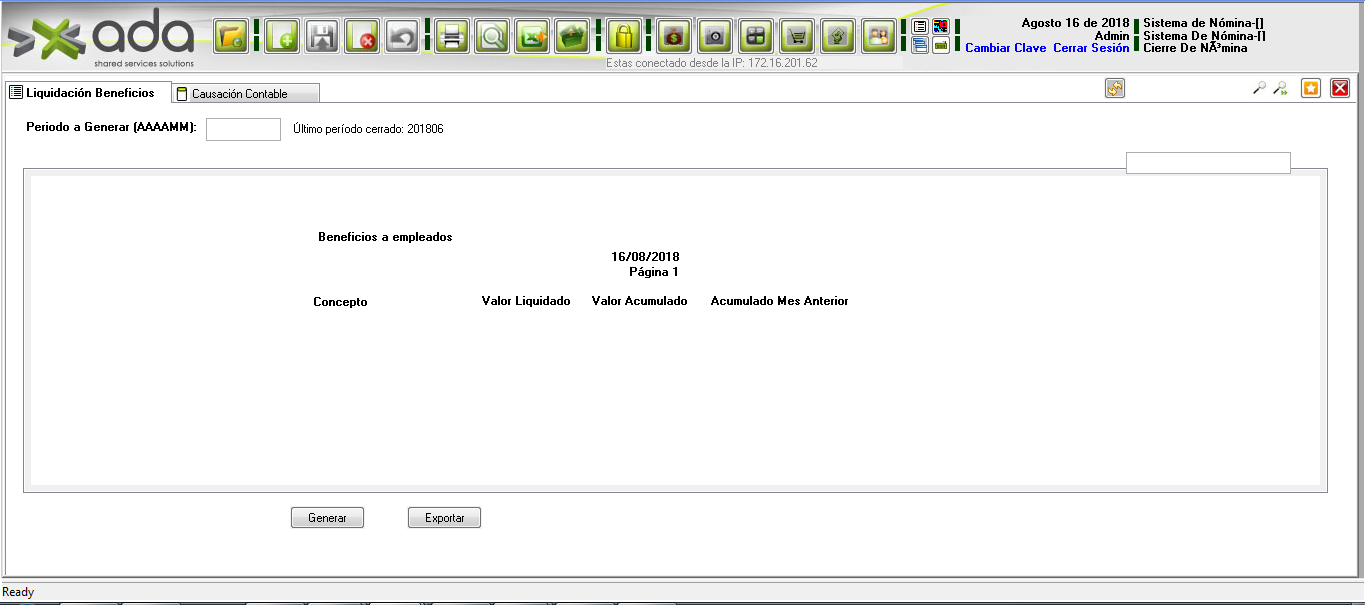This screenshot has width=1365, height=605.
Task: Click the open folder toolbar icon
Action: pos(231,37)
